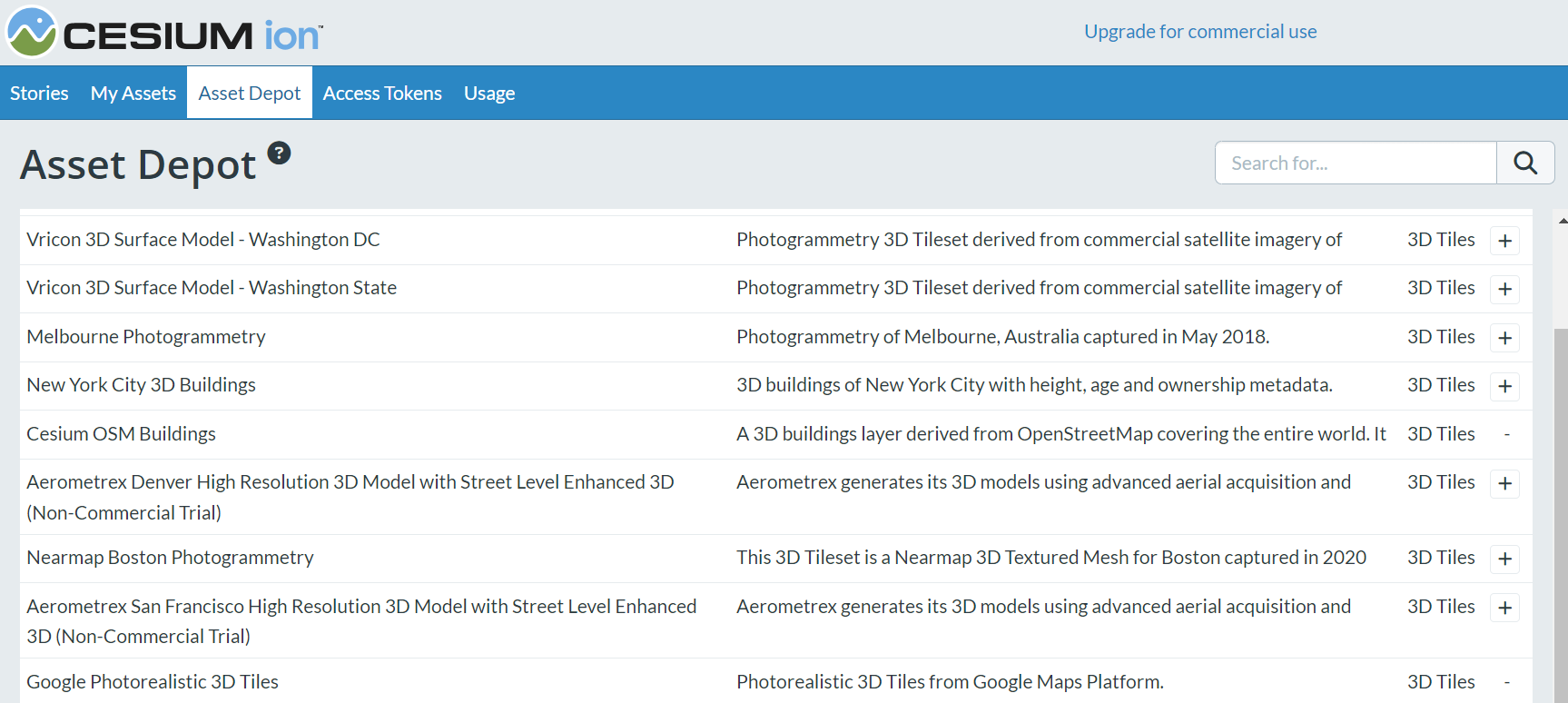Image resolution: width=1568 pixels, height=703 pixels.
Task: Go to Access Tokens tab
Action: tap(382, 94)
